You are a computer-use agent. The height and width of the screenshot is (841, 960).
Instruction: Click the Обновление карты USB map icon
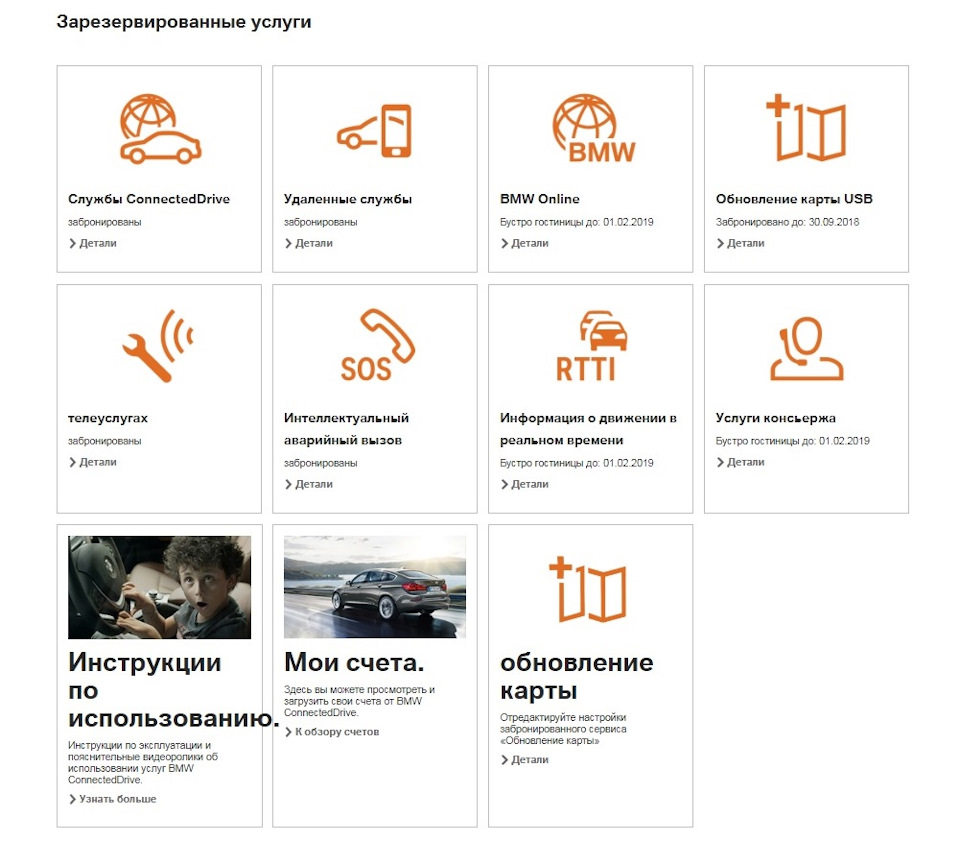806,128
